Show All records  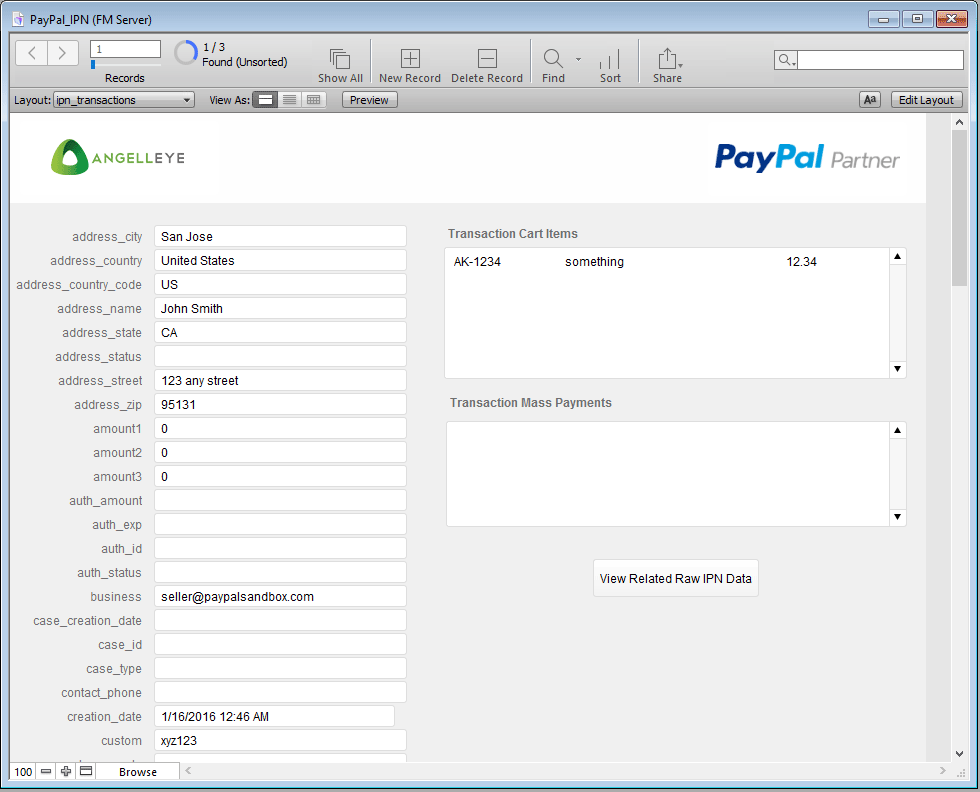tap(340, 60)
